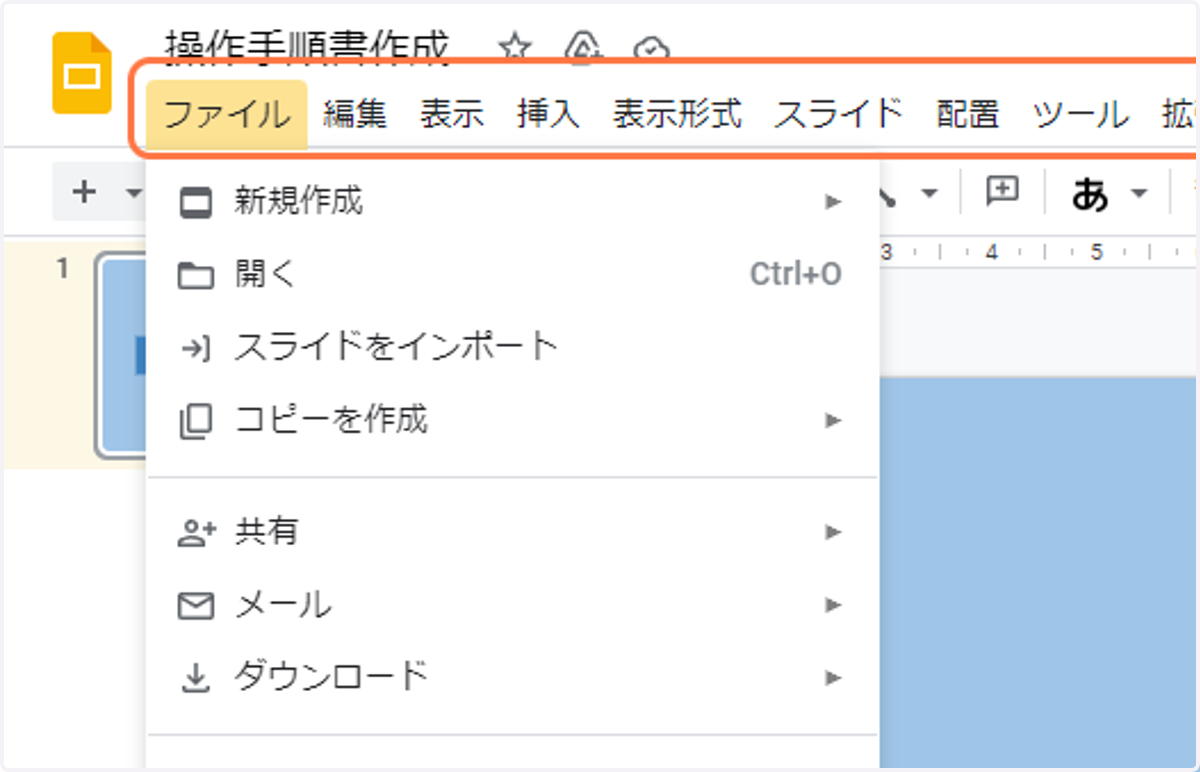Click the 操作手順書作成 document title
Image resolution: width=1200 pixels, height=772 pixels.
[x=307, y=48]
